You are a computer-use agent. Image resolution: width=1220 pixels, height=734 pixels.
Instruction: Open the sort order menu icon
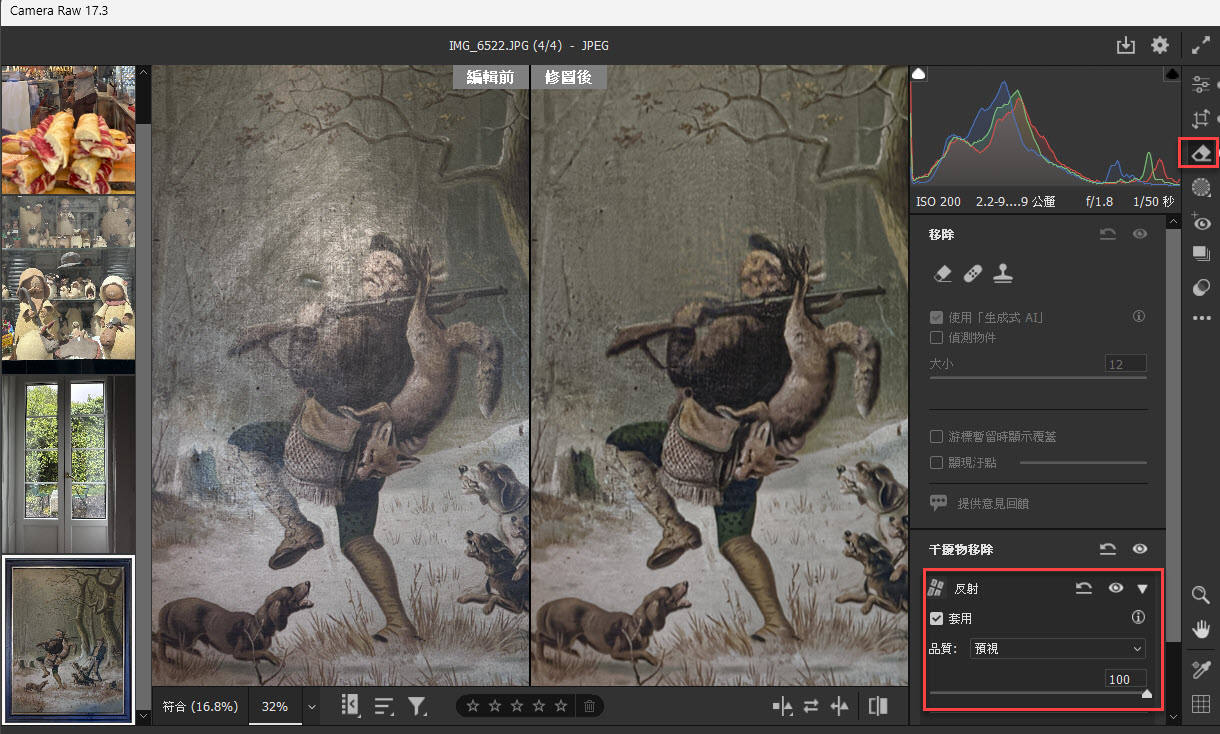tap(383, 706)
